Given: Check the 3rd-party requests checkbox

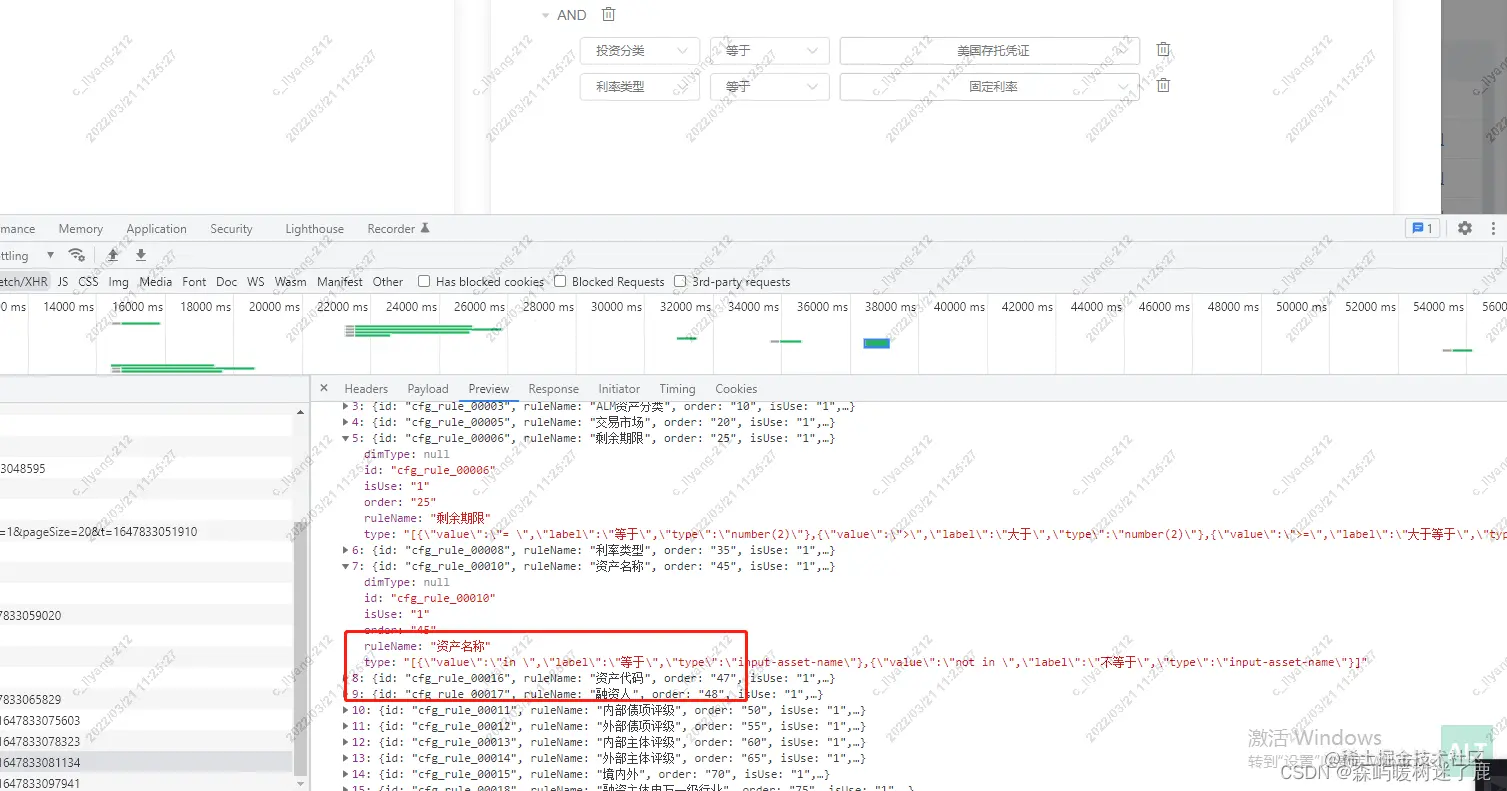Looking at the screenshot, I should pos(680,282).
